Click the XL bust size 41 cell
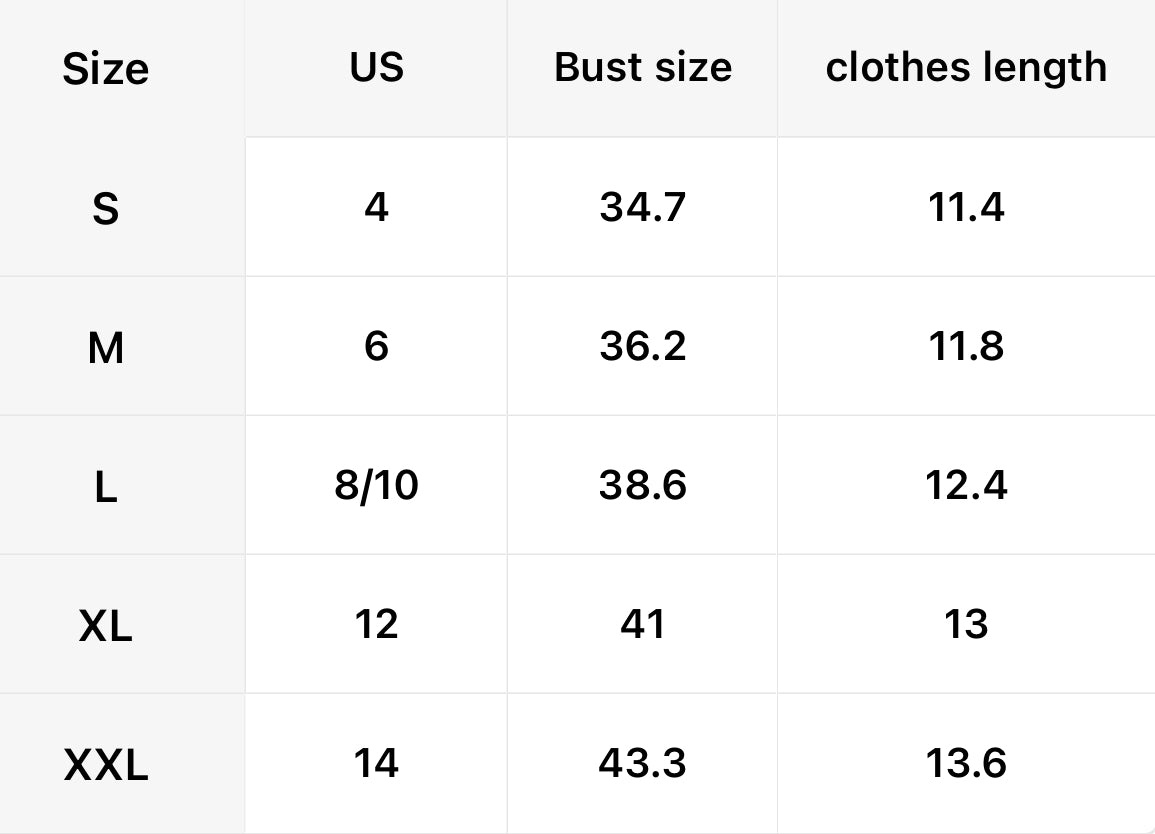1155x834 pixels. [643, 624]
